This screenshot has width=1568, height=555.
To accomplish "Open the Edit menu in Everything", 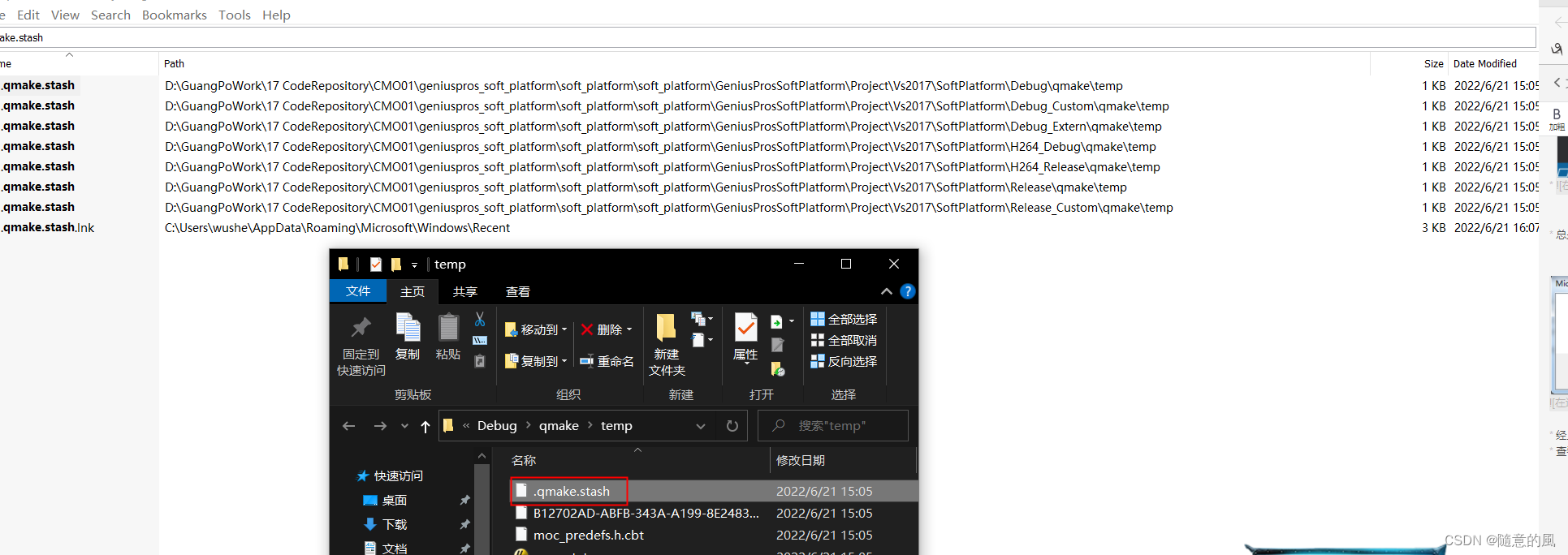I will [x=28, y=15].
